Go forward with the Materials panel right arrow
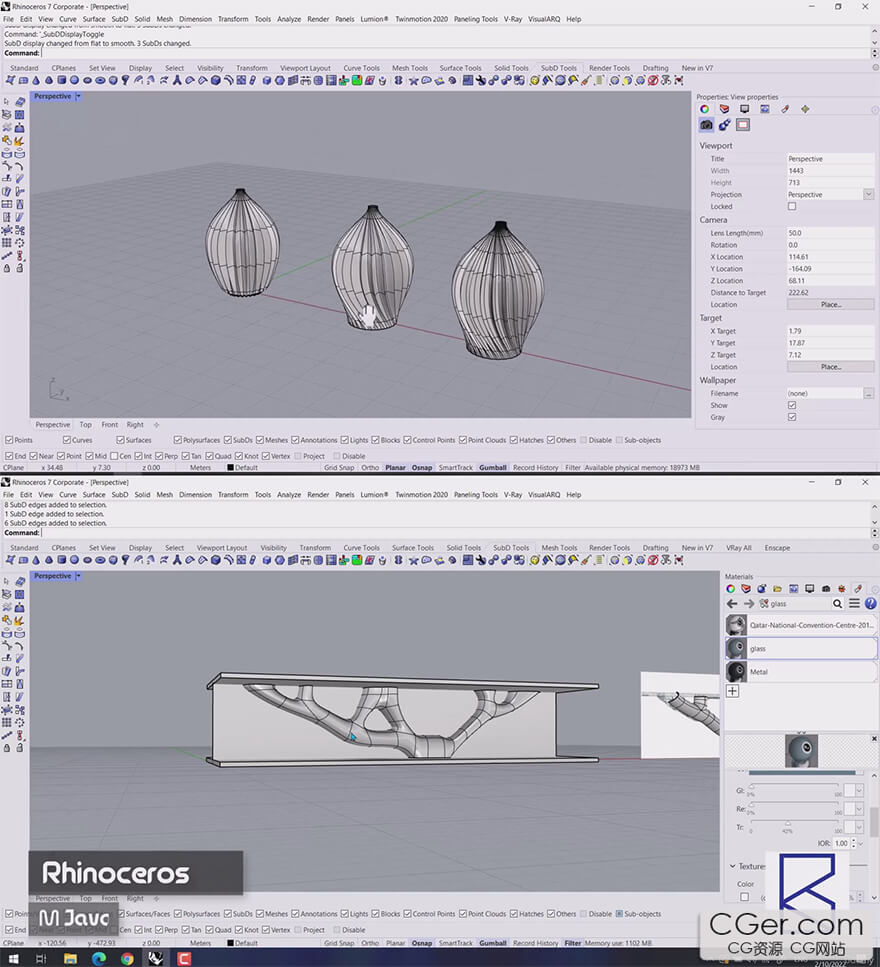Screen dimensions: 880x967 [x=749, y=604]
